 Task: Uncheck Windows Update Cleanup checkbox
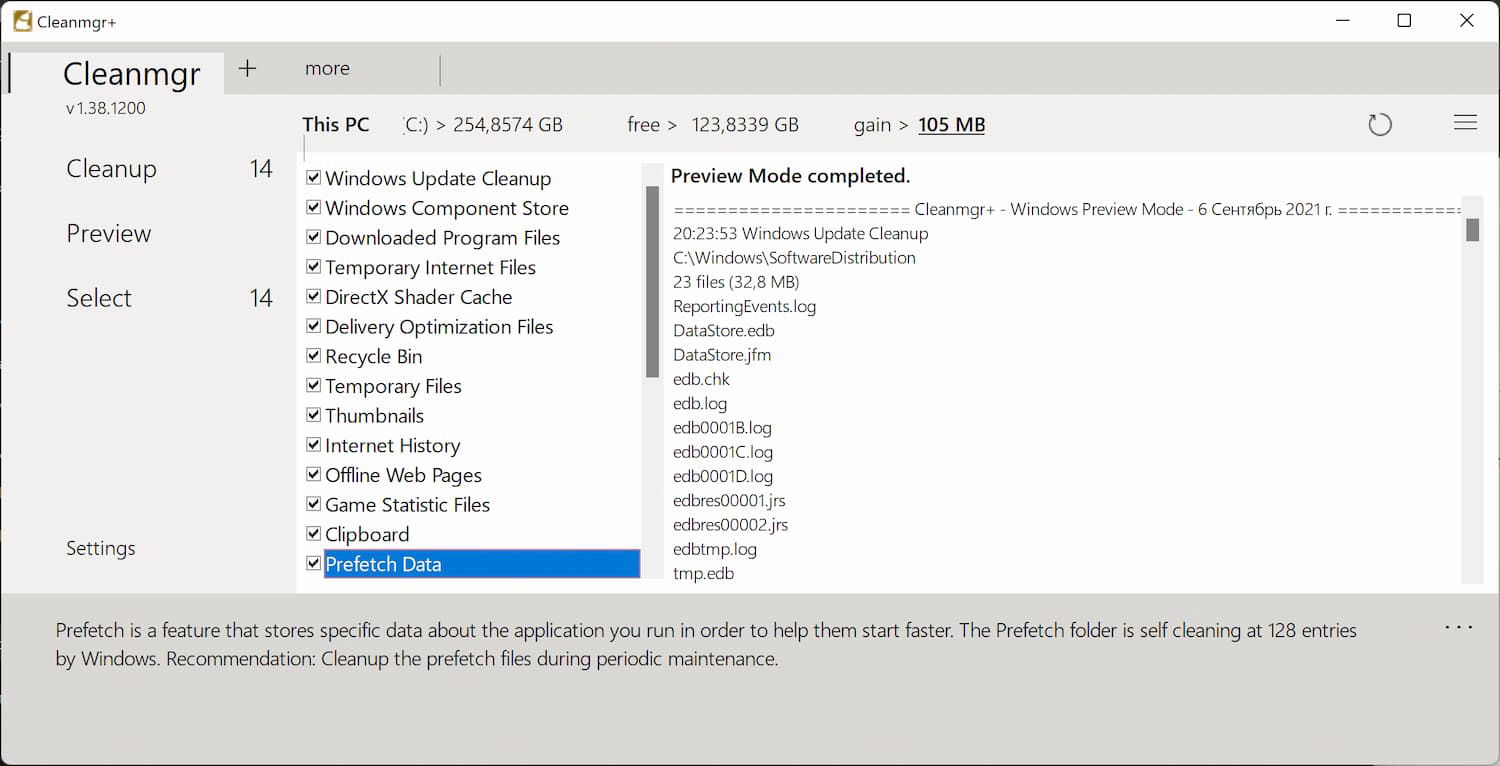(x=314, y=178)
